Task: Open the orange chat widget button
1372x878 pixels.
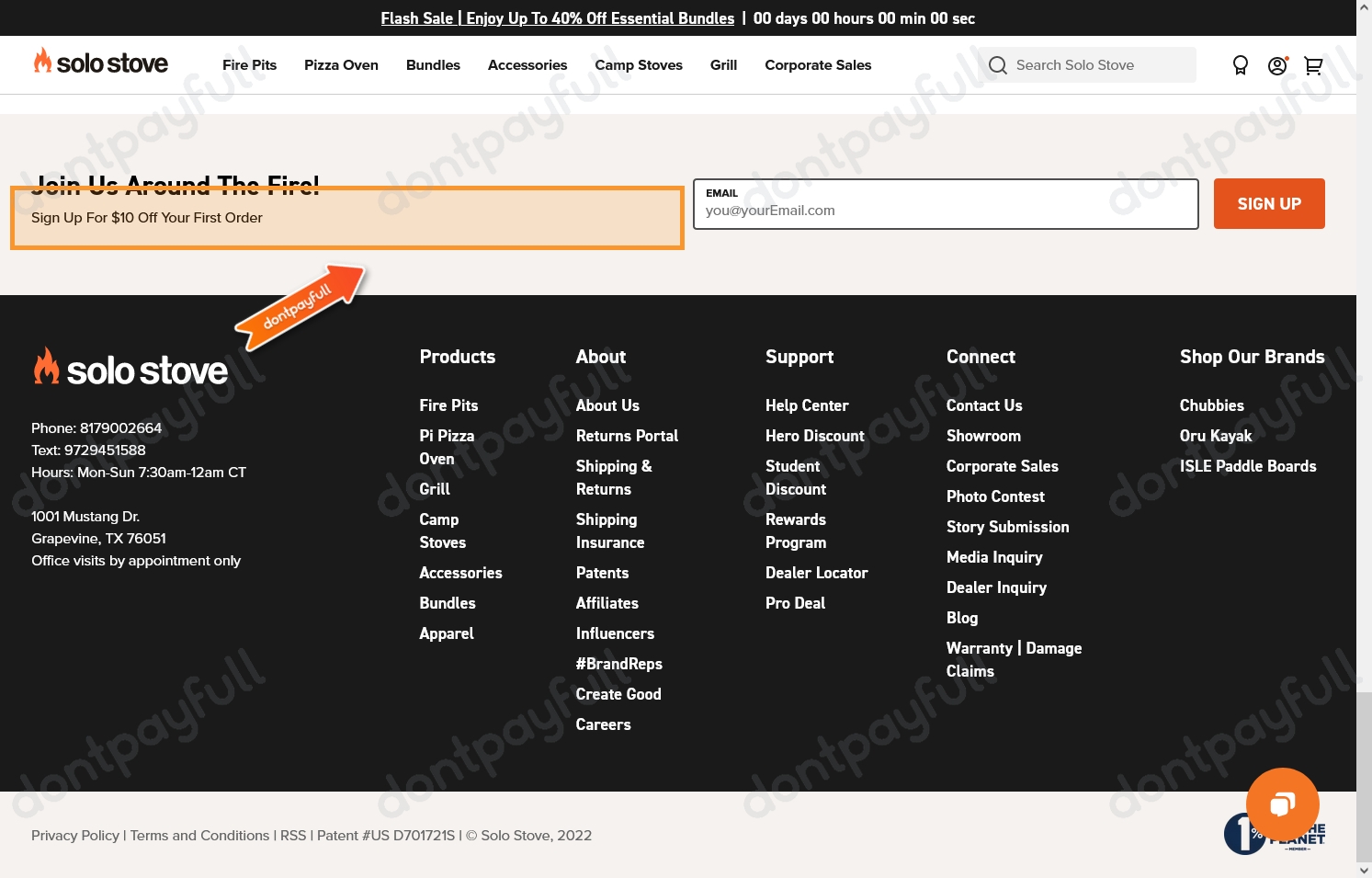Action: (1283, 804)
